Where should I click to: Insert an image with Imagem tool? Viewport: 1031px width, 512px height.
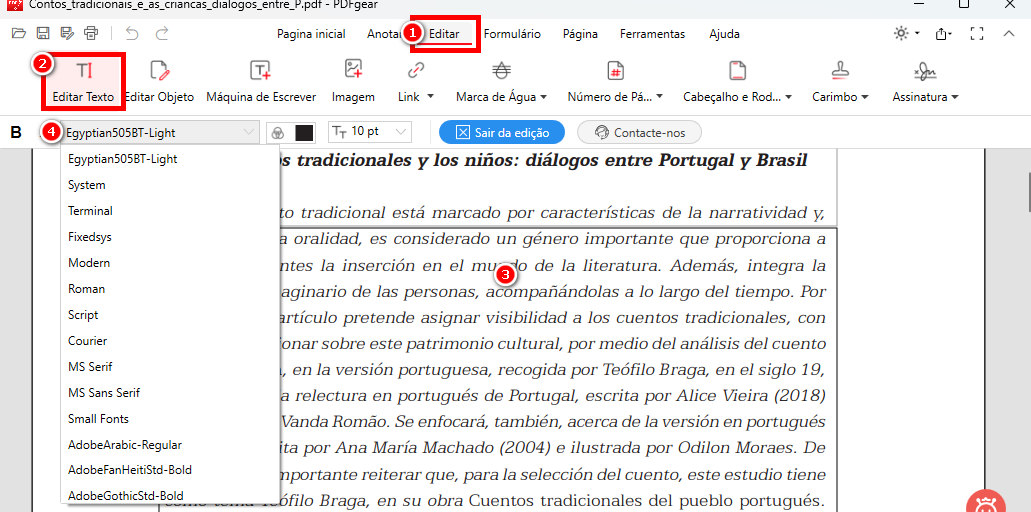pos(353,82)
